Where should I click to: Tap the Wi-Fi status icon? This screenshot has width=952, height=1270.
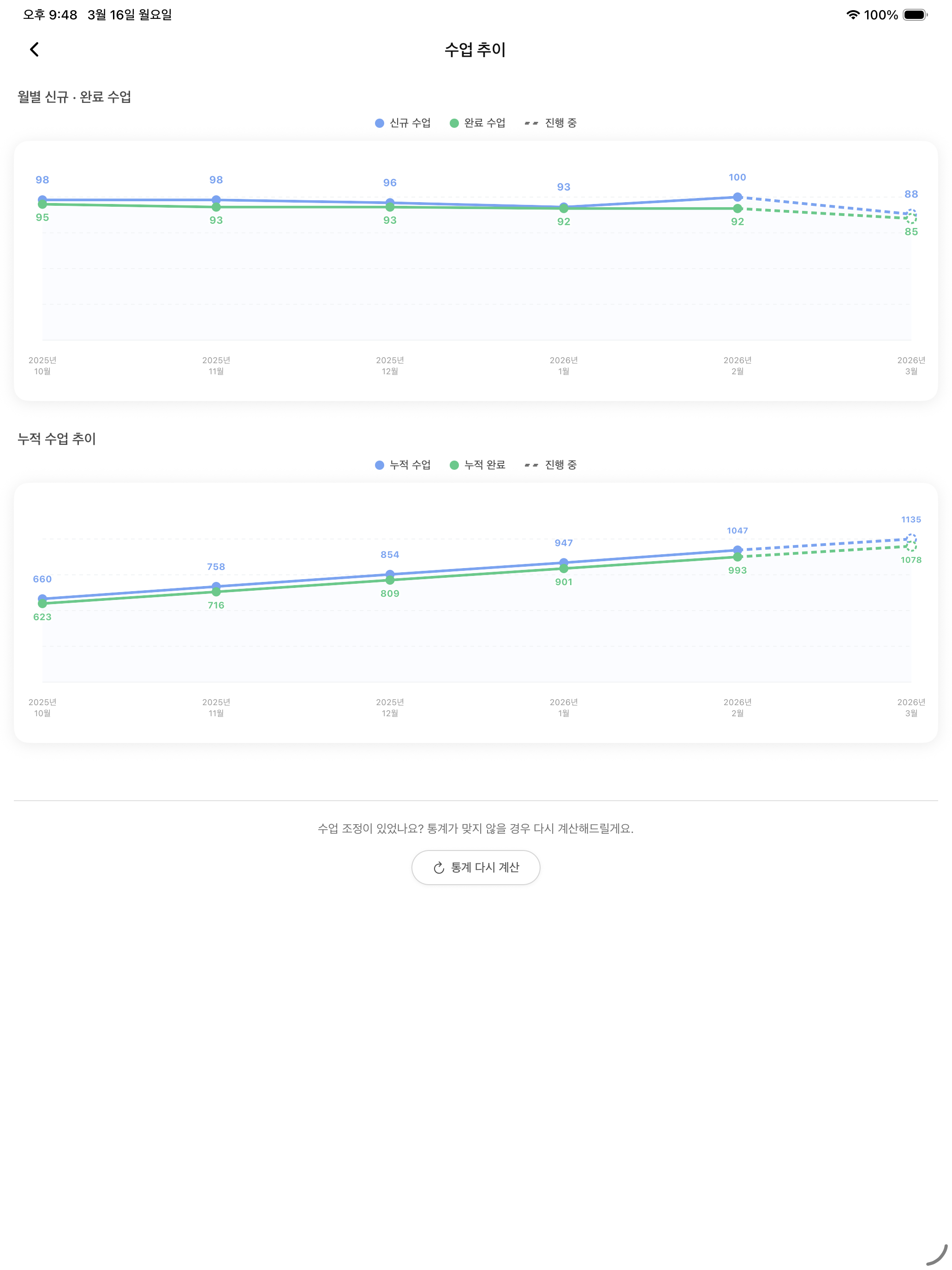point(853,15)
